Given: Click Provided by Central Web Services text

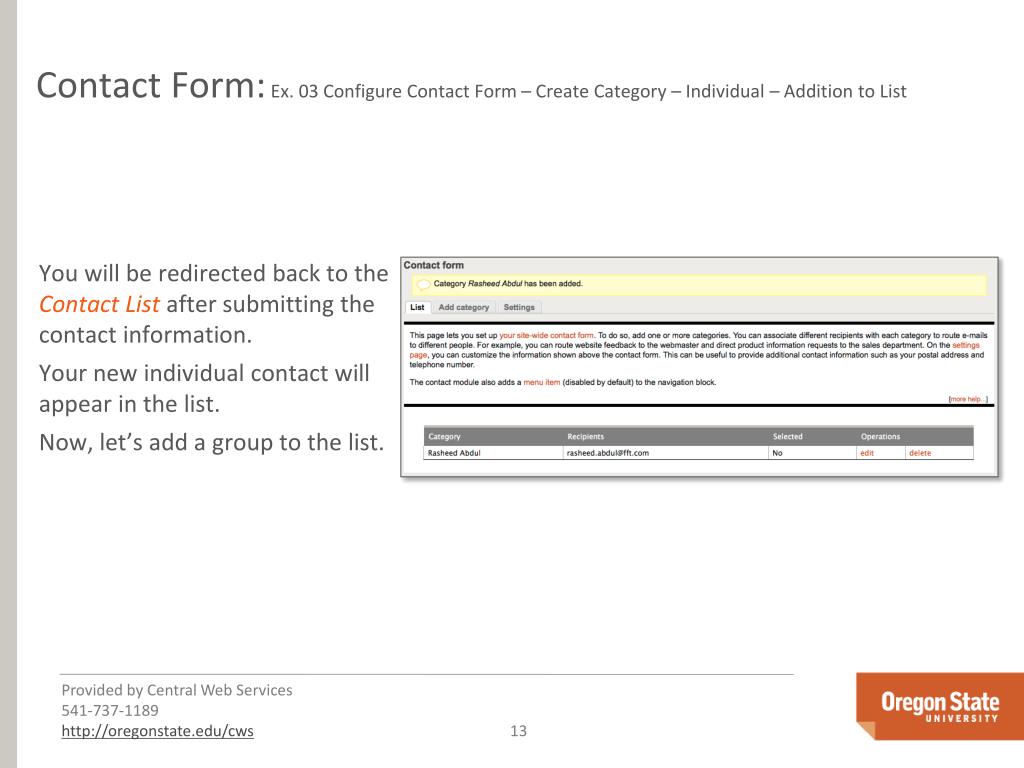Looking at the screenshot, I should tap(177, 690).
